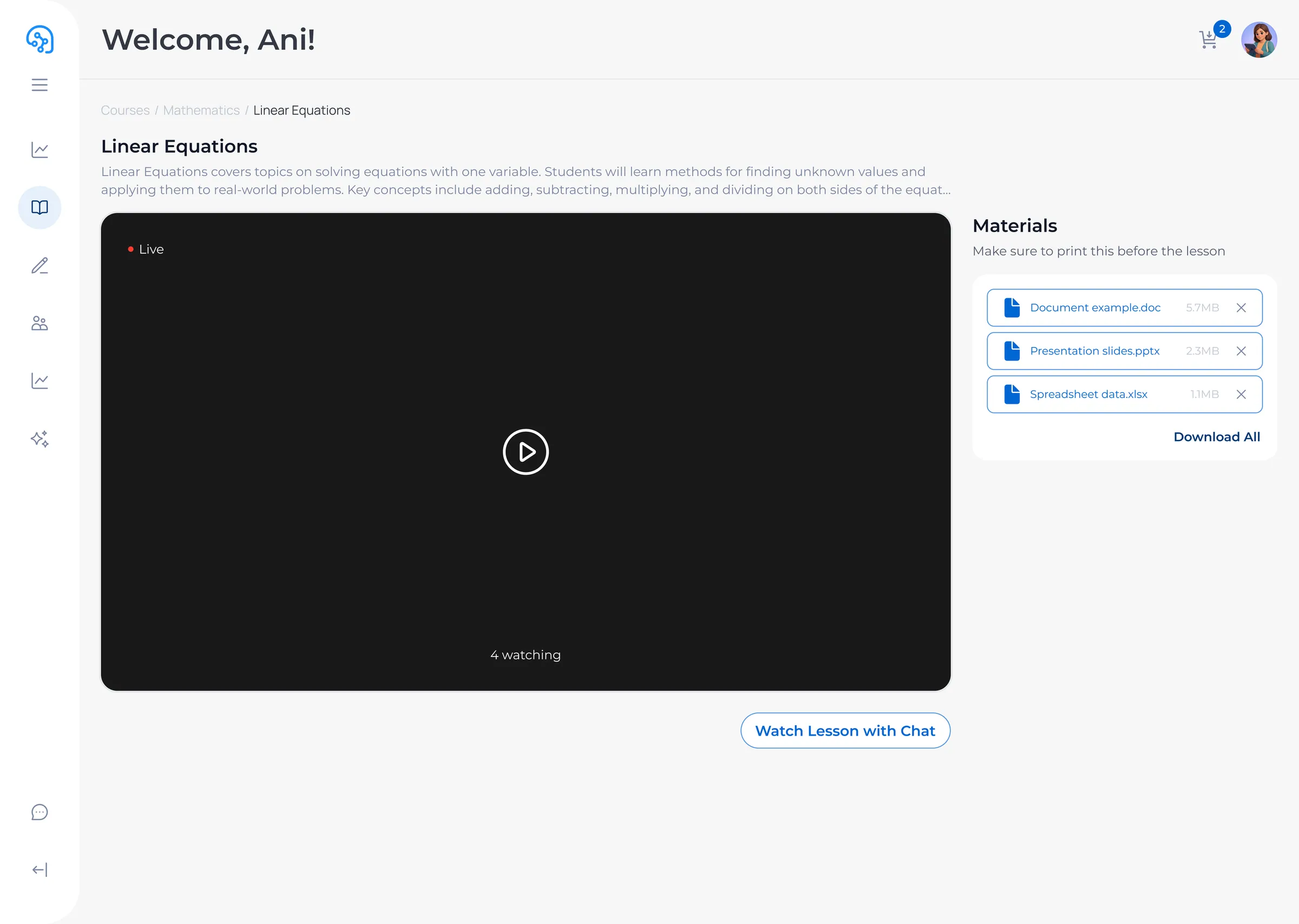Click the Live indicator on the video
This screenshot has width=1299, height=924.
(146, 249)
